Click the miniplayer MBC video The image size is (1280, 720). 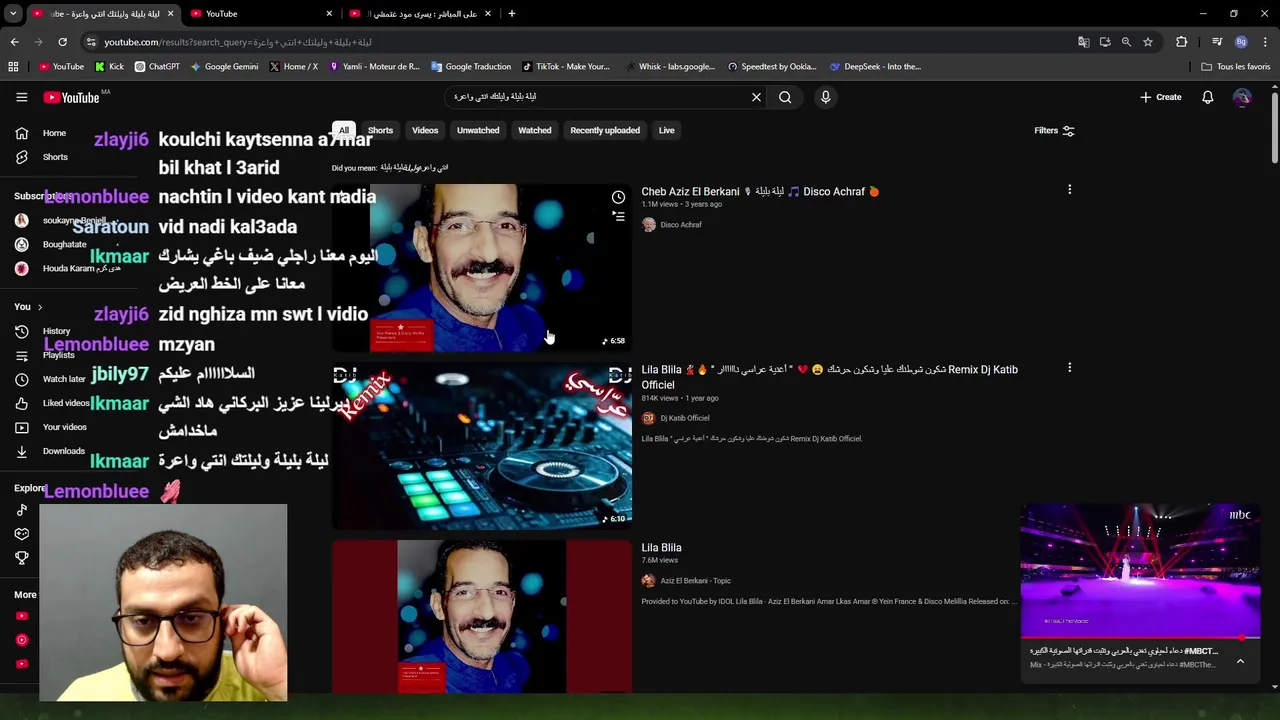point(1140,572)
